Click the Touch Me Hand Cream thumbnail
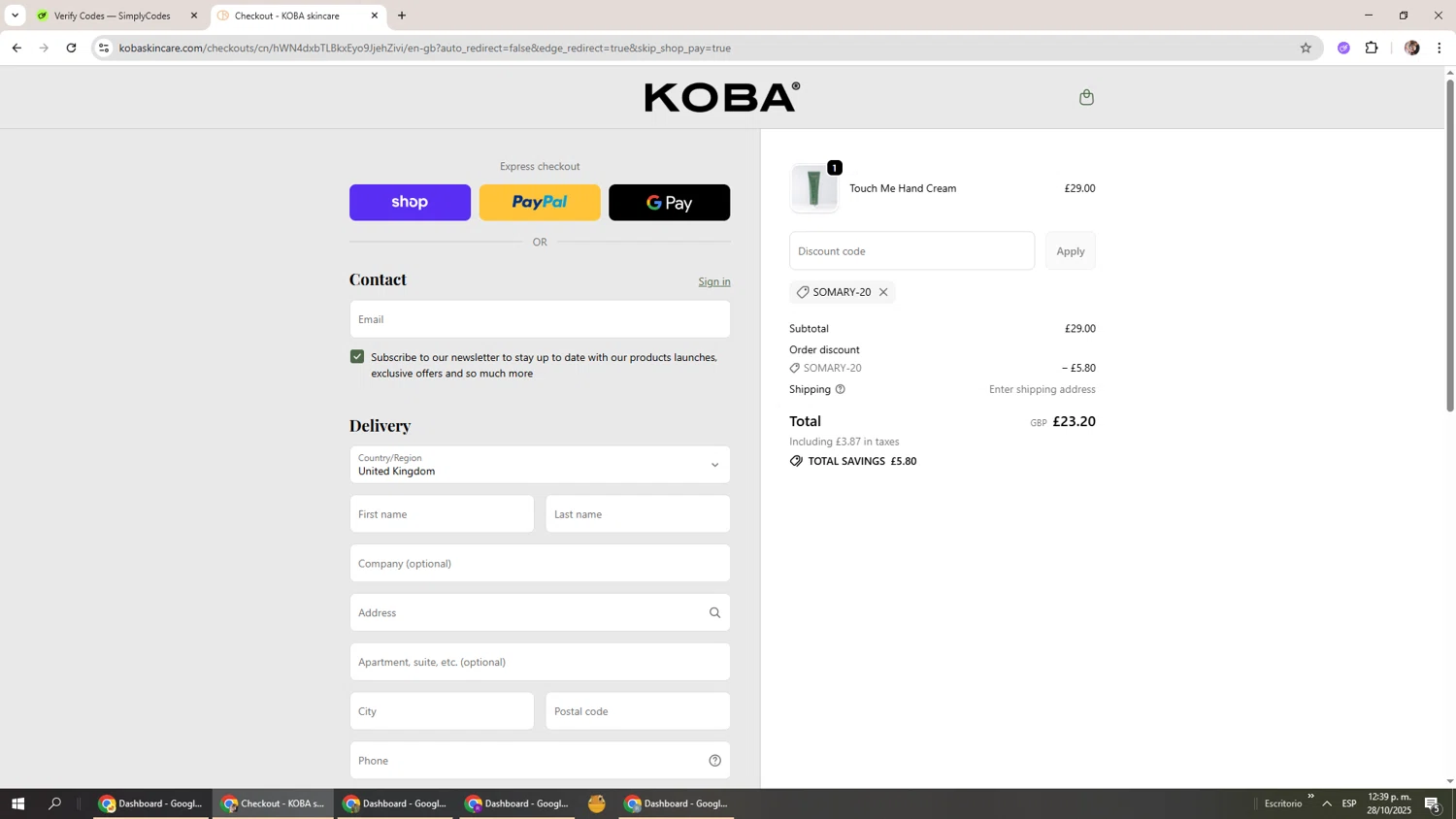The image size is (1456, 819). tap(814, 188)
